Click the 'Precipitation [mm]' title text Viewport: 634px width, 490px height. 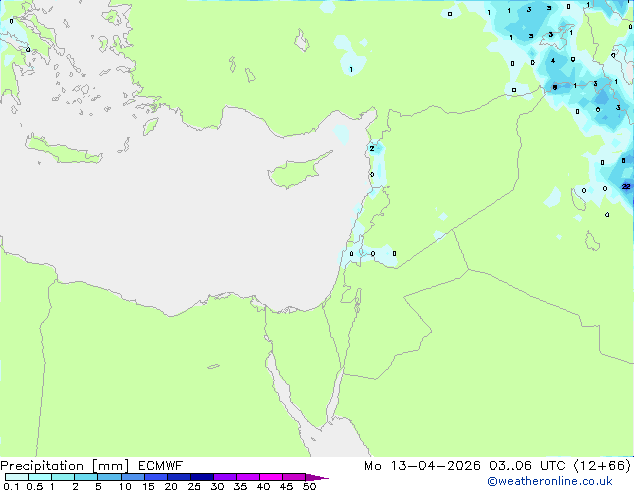65,466
